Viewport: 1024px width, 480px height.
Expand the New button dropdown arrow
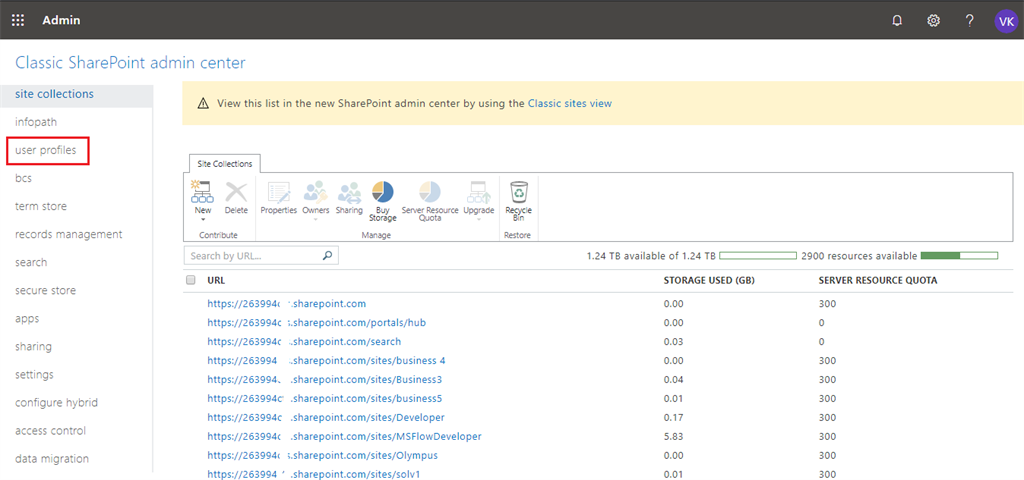202,220
